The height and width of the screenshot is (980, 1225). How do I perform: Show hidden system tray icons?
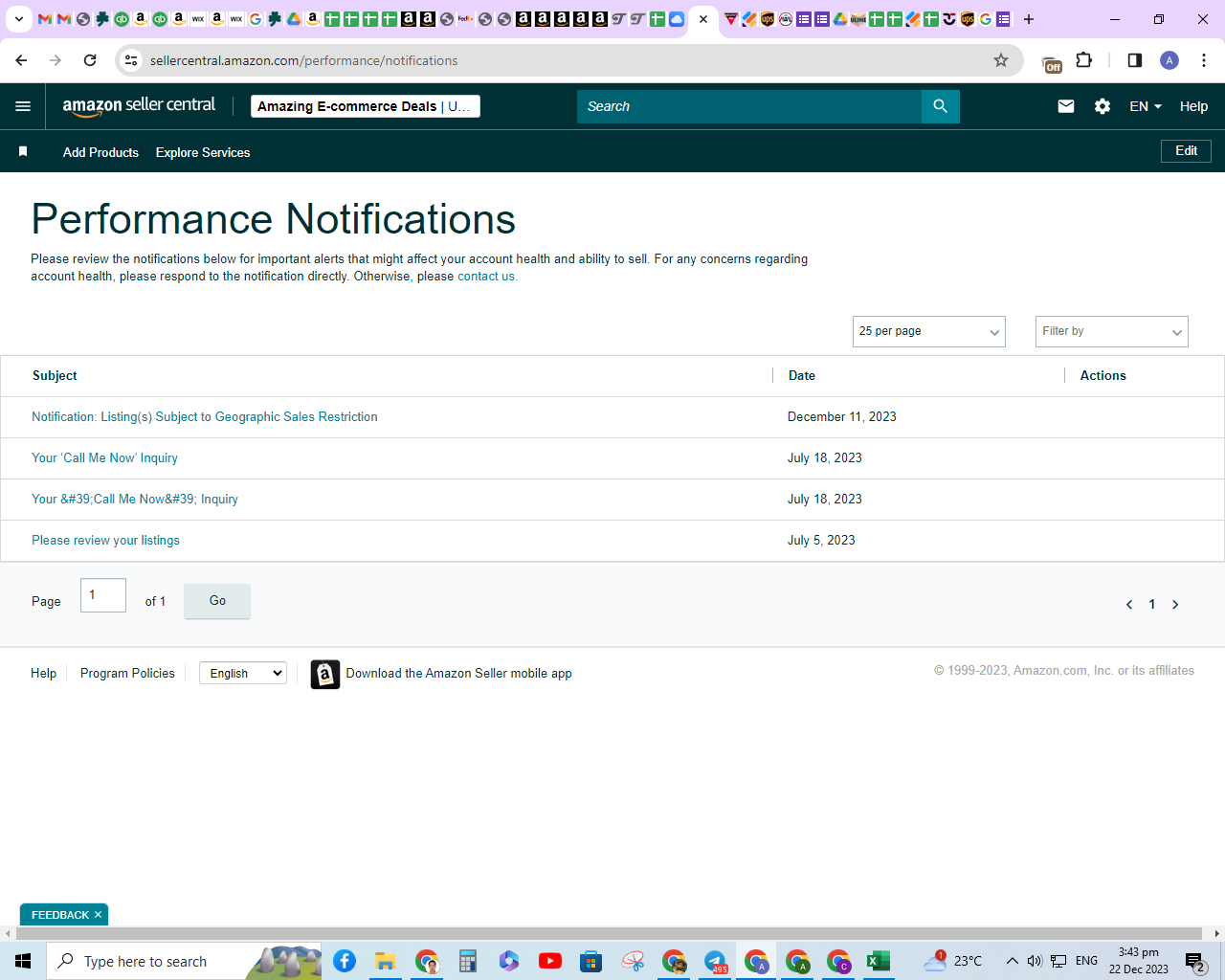tap(1012, 961)
